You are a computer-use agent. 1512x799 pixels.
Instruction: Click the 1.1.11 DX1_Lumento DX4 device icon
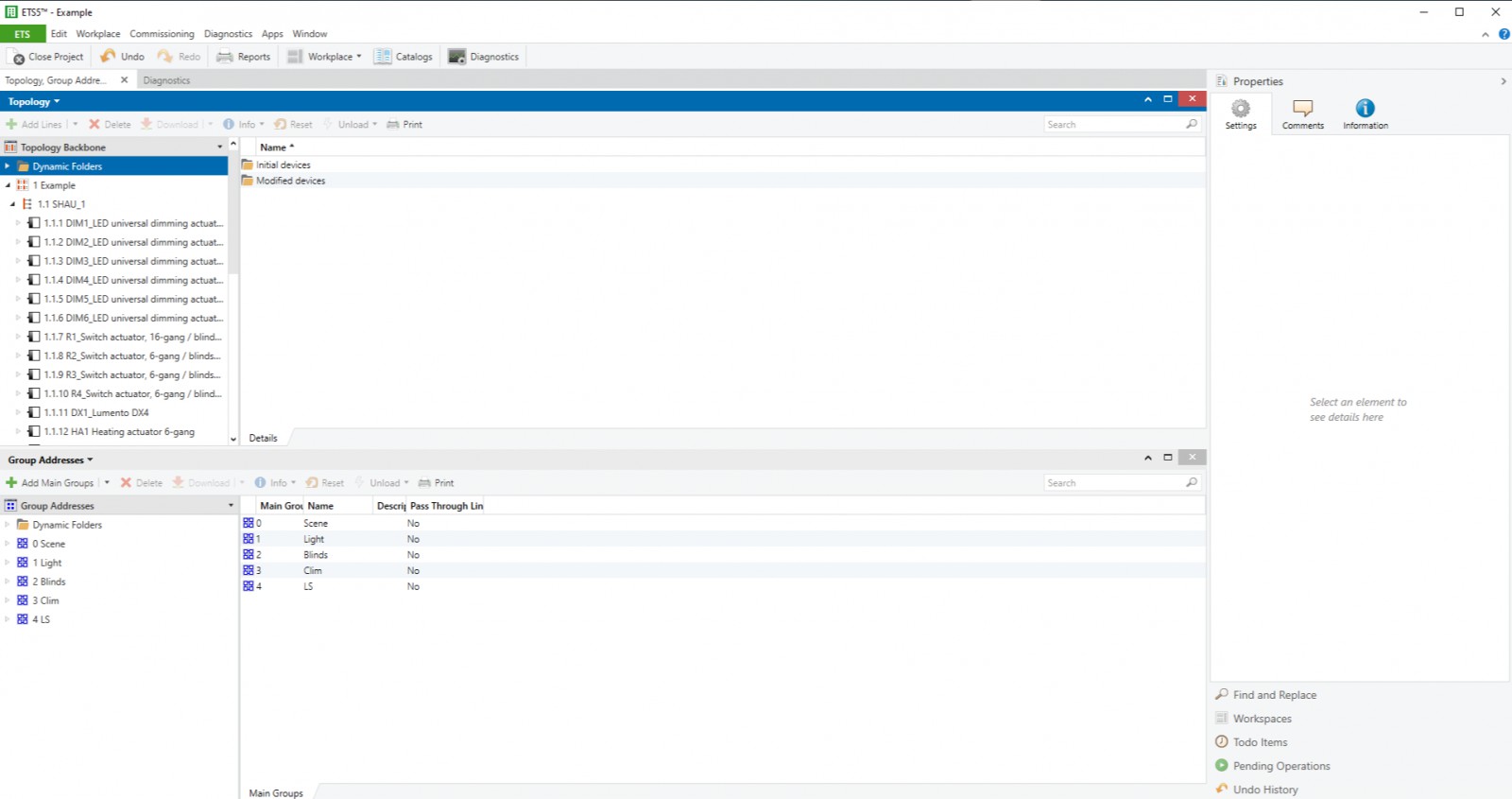[34, 412]
